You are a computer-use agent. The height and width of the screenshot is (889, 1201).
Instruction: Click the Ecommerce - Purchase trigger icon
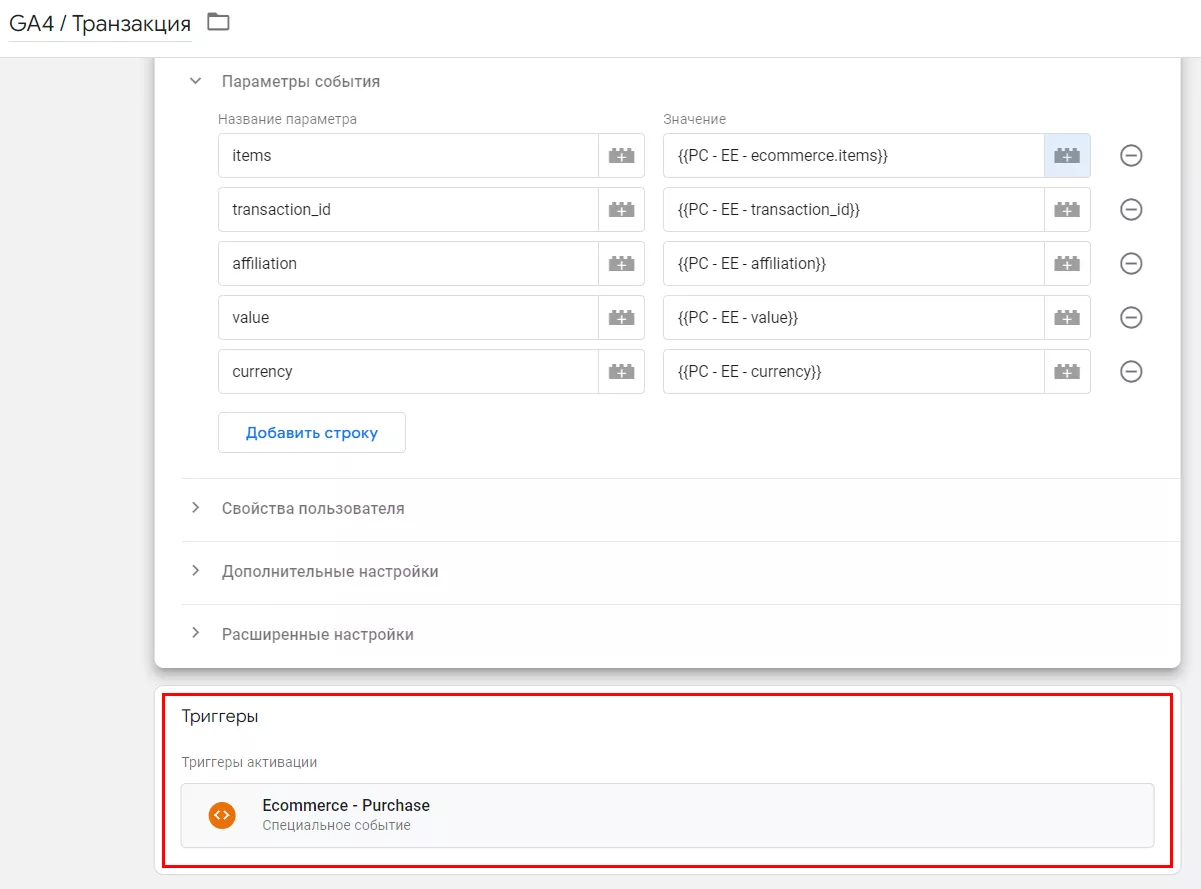[x=222, y=815]
